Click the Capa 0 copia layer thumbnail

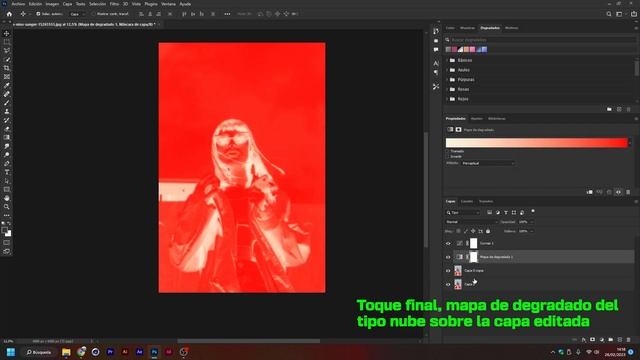click(458, 271)
